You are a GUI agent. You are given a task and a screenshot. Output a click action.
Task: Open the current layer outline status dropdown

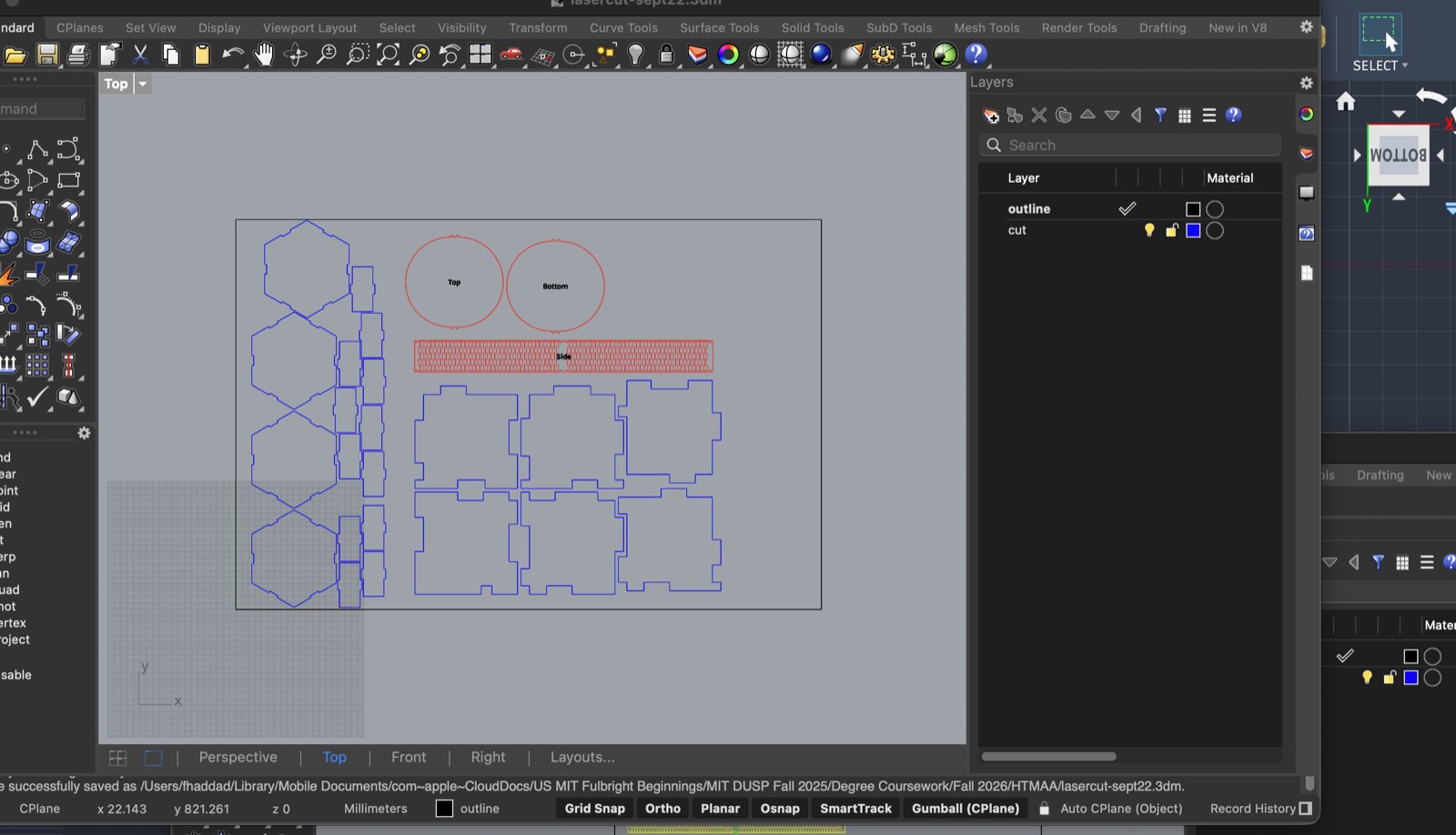pos(469,809)
